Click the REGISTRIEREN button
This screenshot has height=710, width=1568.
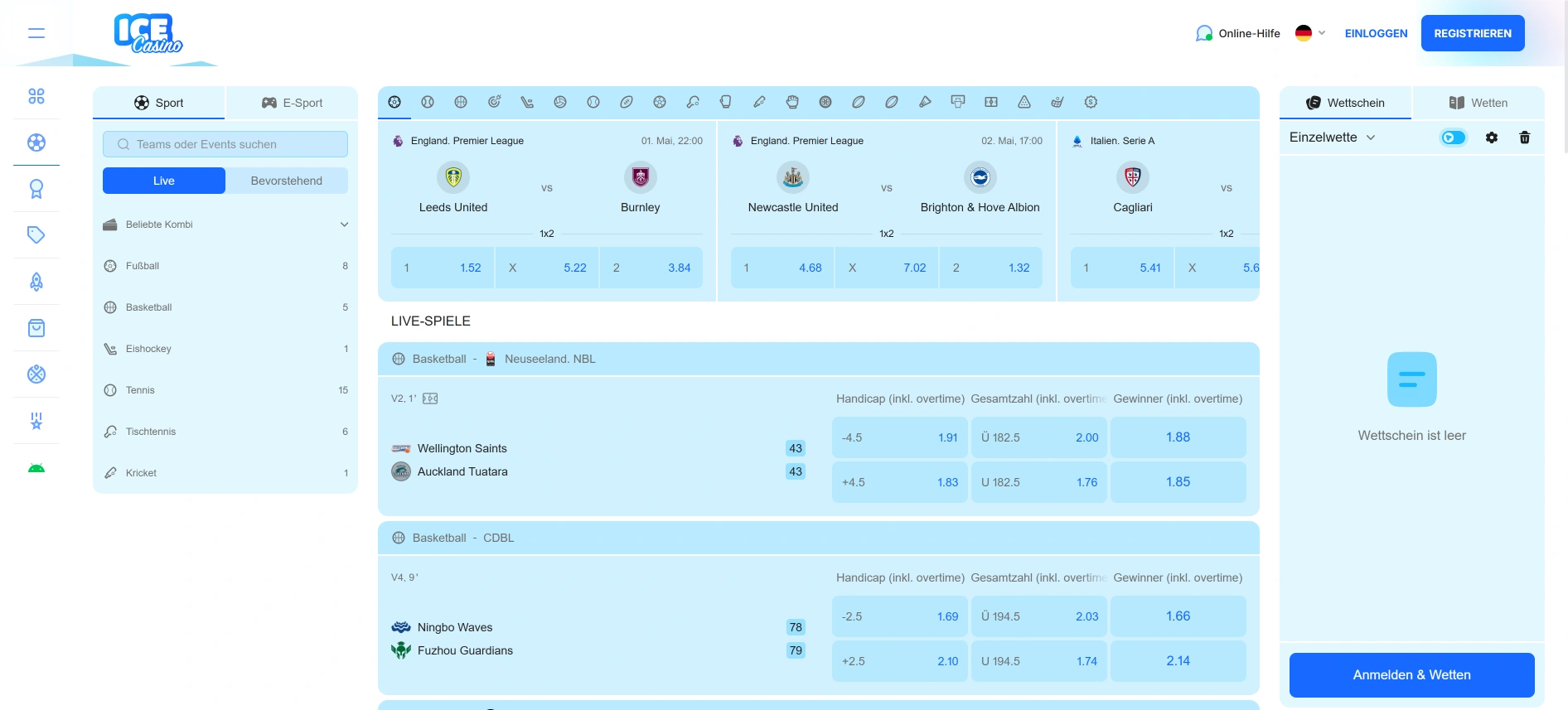coord(1473,33)
